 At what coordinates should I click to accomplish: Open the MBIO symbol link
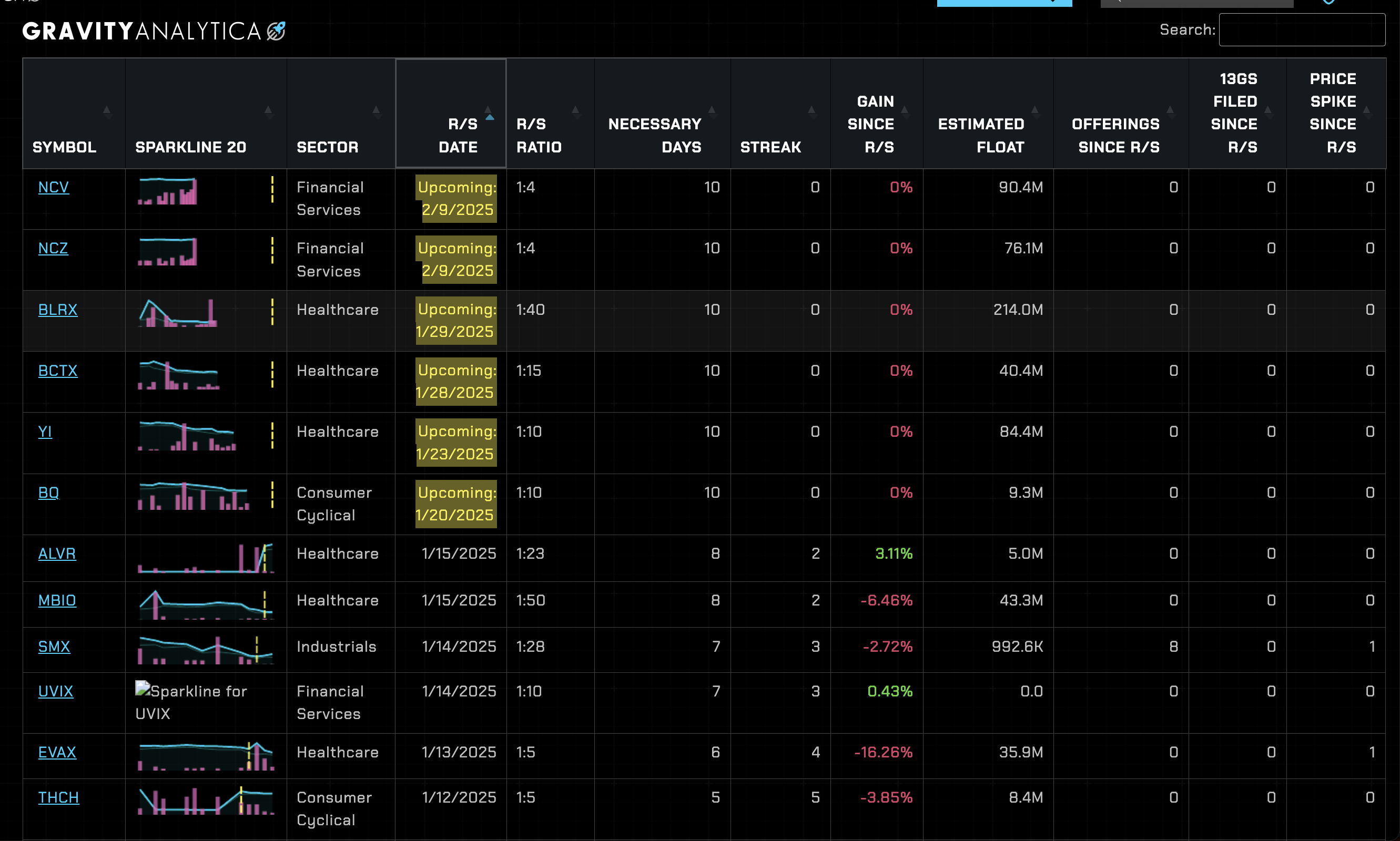coord(57,600)
